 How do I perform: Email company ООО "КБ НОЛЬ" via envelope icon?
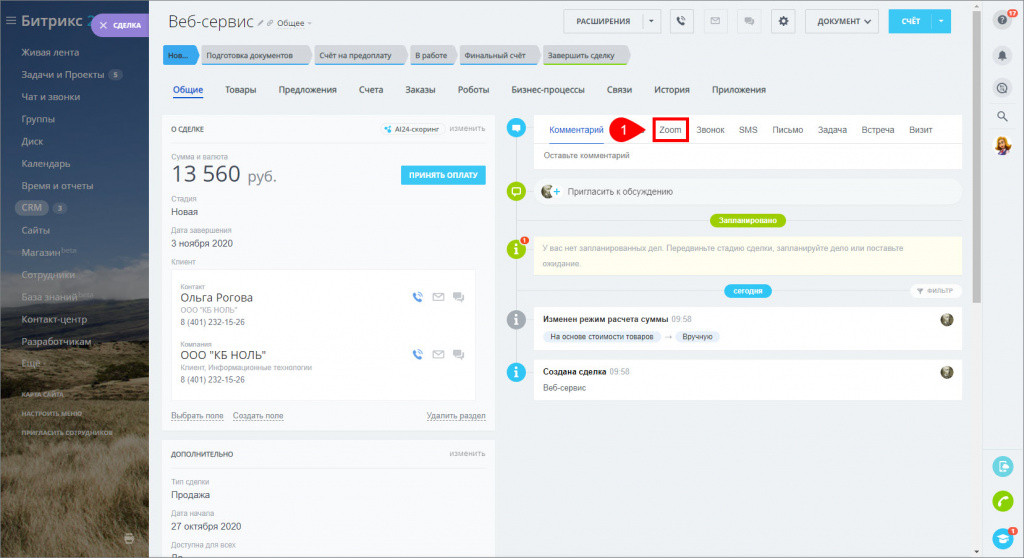pyautogui.click(x=438, y=354)
